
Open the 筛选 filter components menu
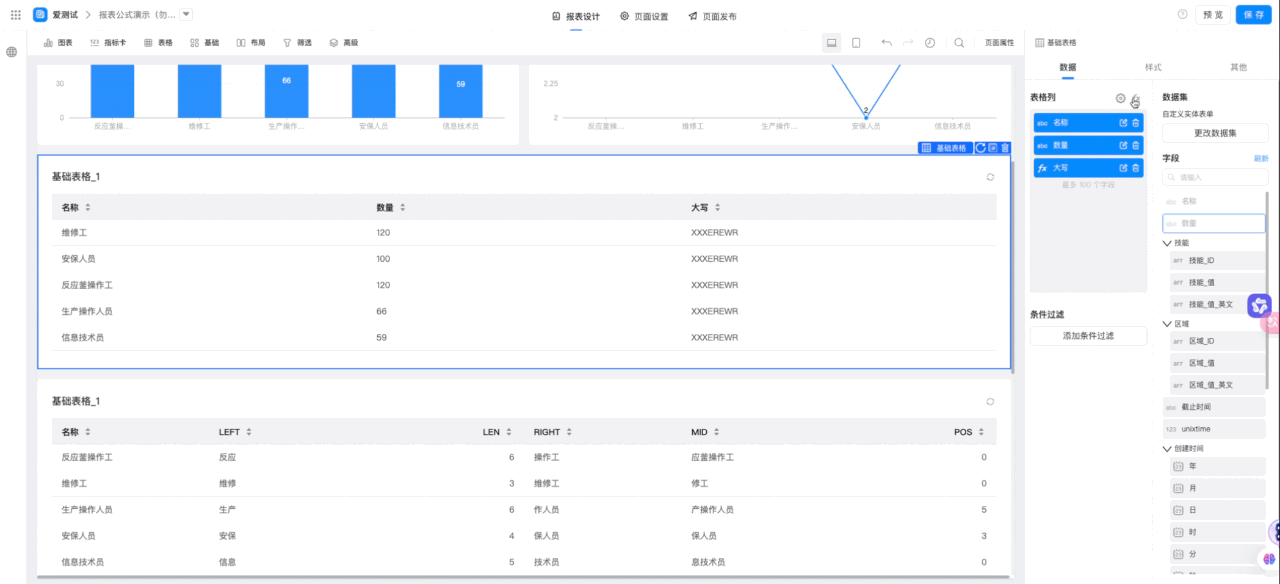point(297,43)
